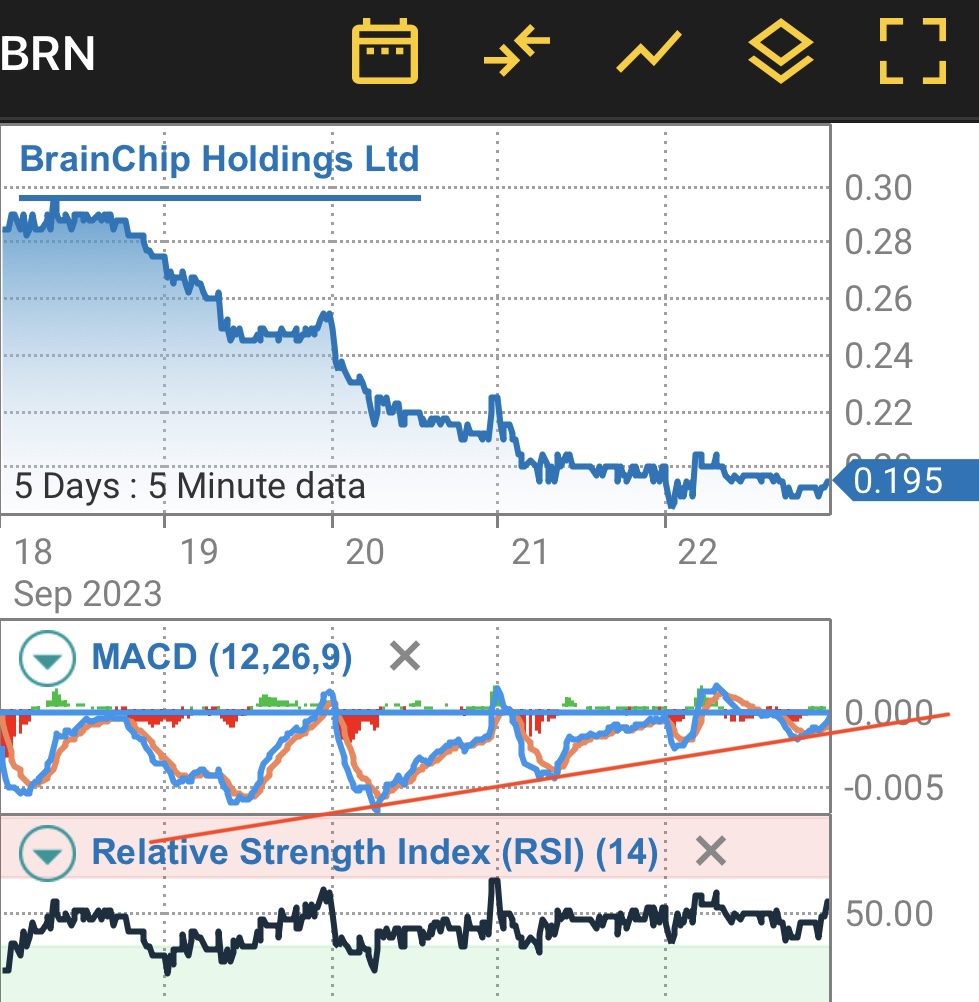Image resolution: width=979 pixels, height=1002 pixels.
Task: Click date marker 18 on time axis
Action: (34, 551)
